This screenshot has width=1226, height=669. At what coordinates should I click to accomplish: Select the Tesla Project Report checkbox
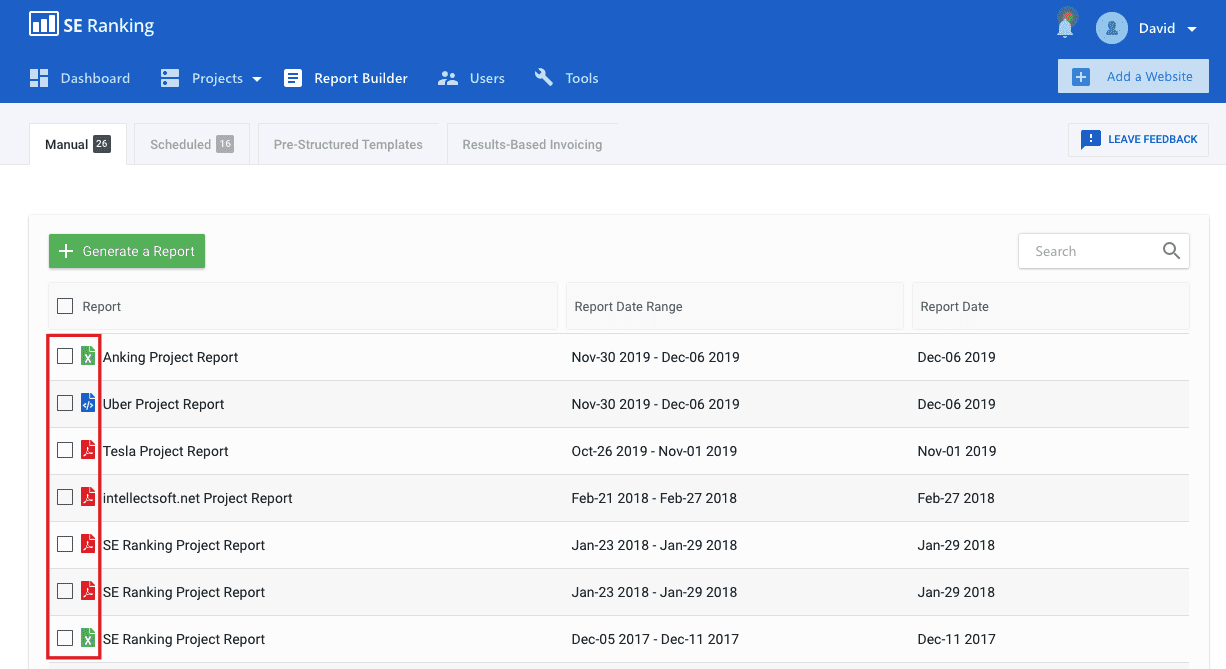[x=65, y=450]
